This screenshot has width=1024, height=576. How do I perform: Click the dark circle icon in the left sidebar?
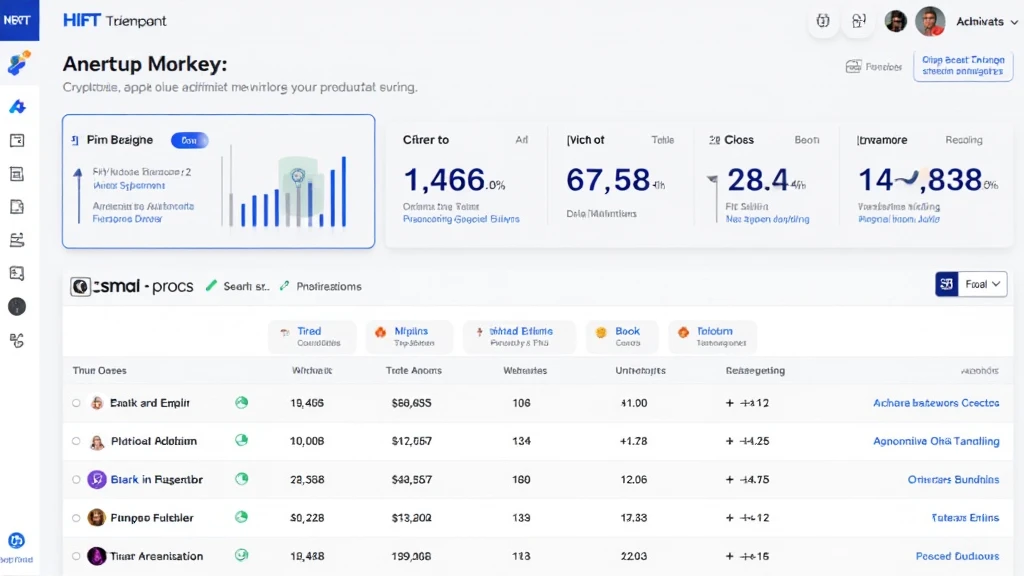(x=17, y=307)
